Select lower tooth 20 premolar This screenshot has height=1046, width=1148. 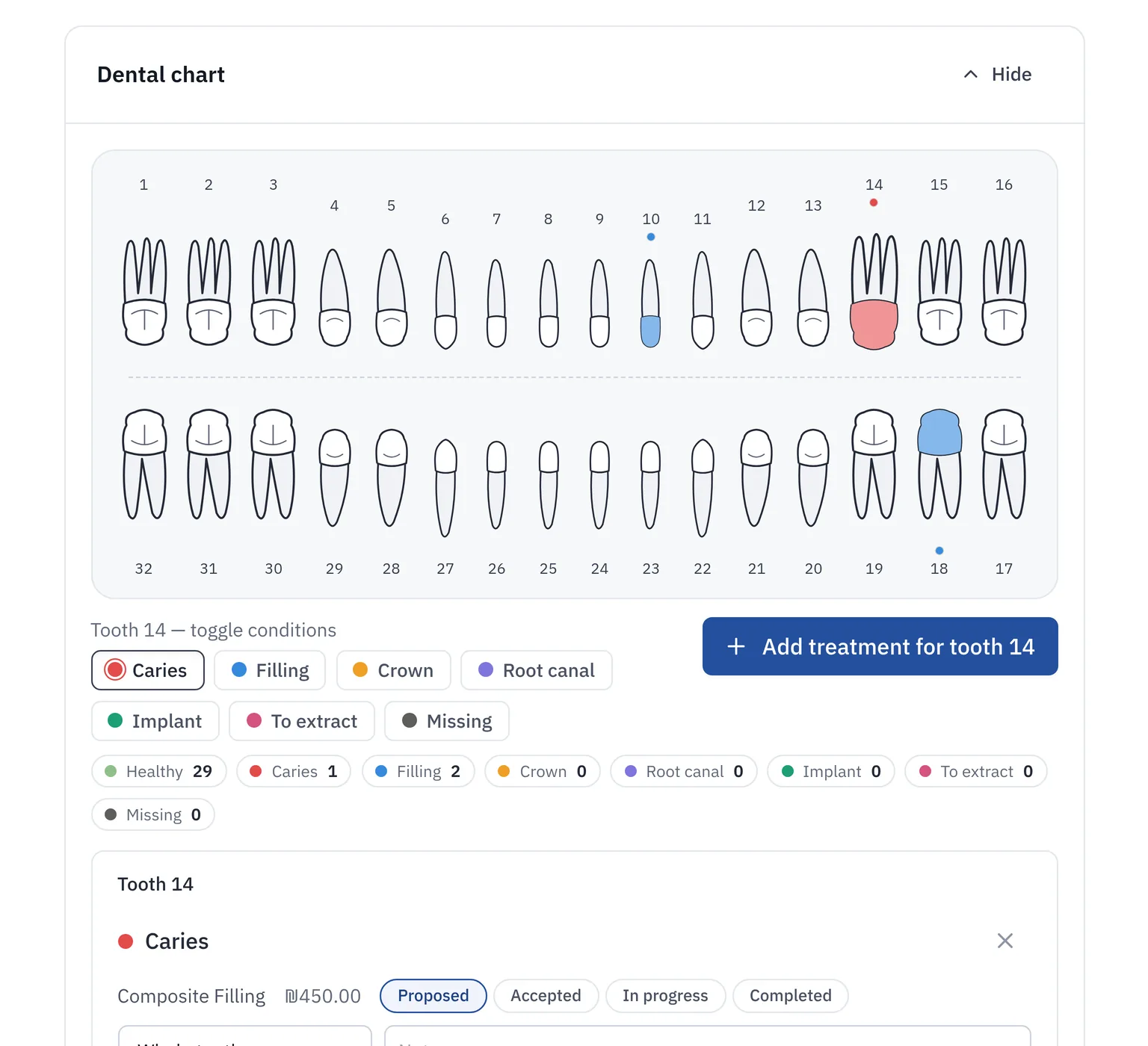[x=813, y=477]
